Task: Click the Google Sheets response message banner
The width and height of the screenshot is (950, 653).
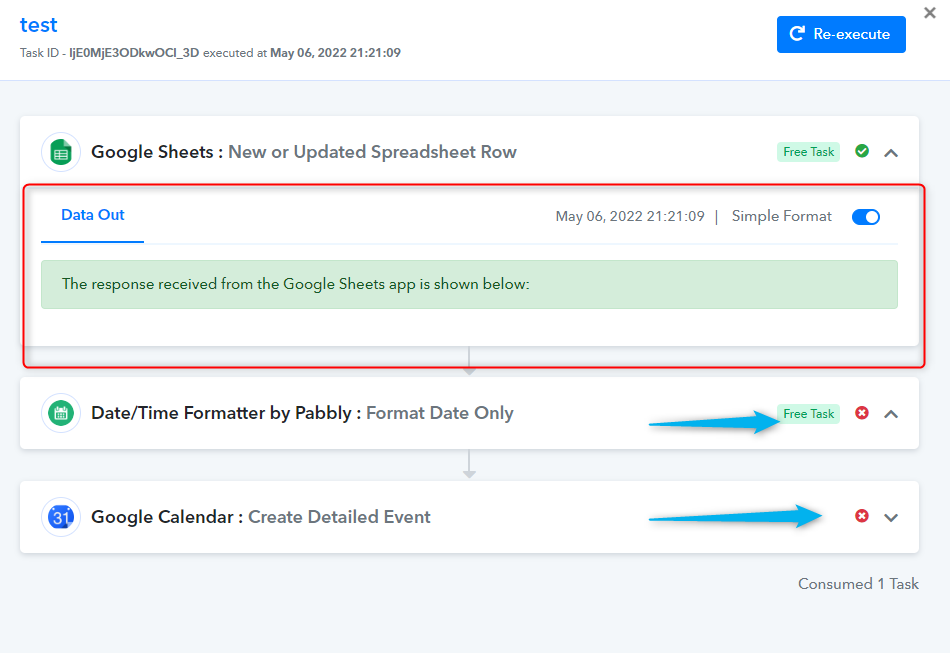Action: pyautogui.click(x=469, y=285)
